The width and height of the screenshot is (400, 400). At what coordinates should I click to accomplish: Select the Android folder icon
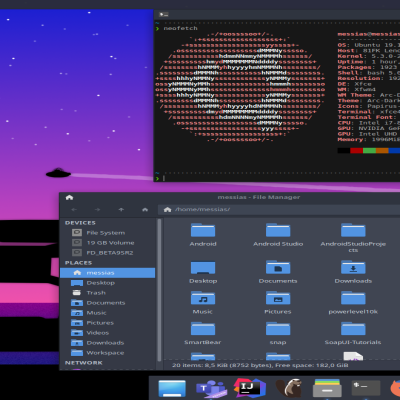point(203,230)
